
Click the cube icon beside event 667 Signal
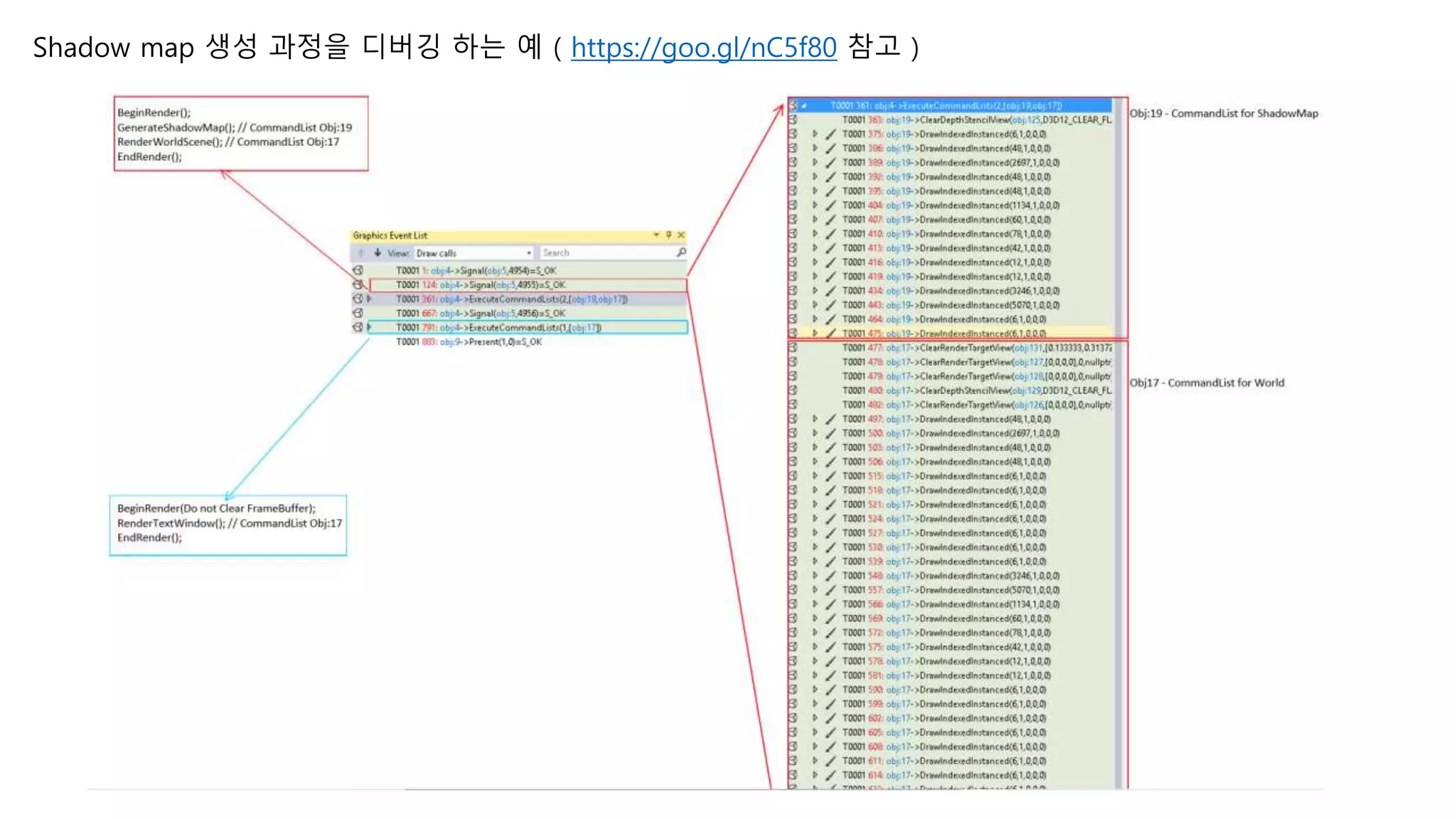358,314
